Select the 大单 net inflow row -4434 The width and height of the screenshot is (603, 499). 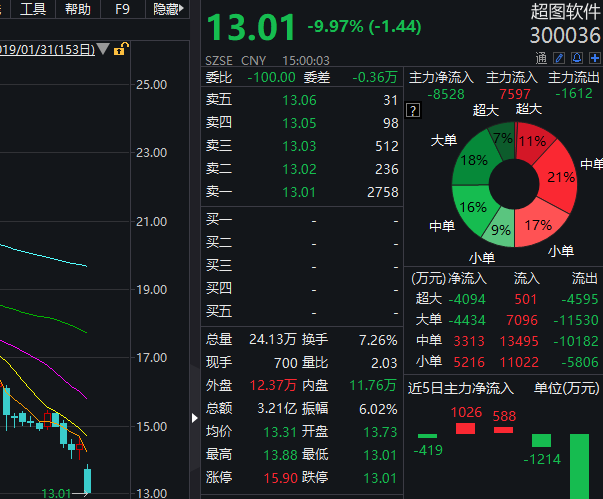coord(506,320)
